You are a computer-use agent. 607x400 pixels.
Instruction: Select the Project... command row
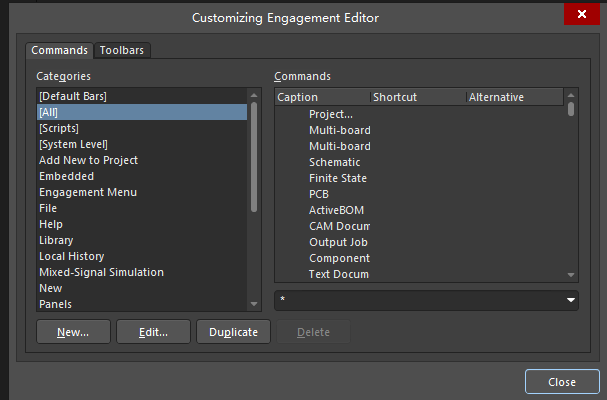(420, 114)
